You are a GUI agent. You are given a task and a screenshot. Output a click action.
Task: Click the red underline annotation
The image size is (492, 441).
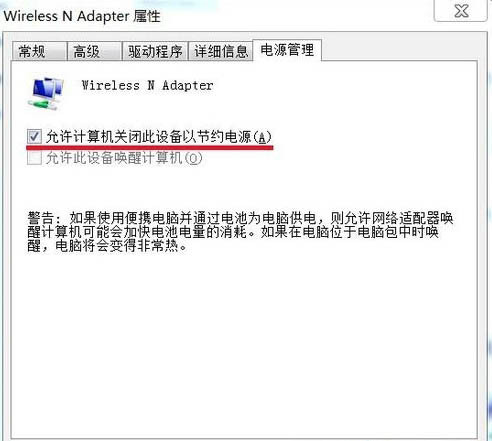click(150, 147)
